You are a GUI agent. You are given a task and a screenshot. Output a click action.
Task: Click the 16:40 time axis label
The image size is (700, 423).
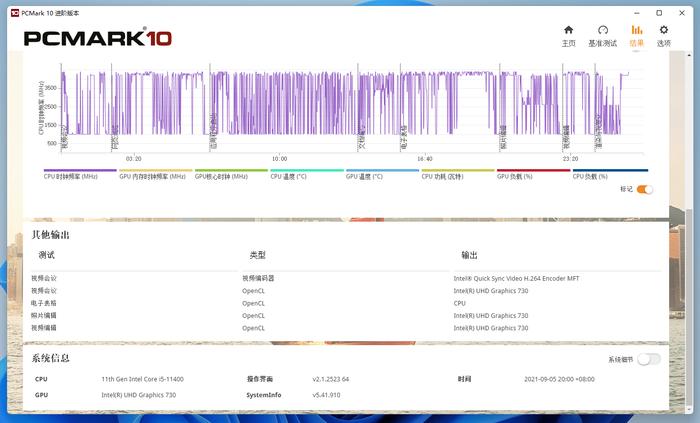[425, 159]
